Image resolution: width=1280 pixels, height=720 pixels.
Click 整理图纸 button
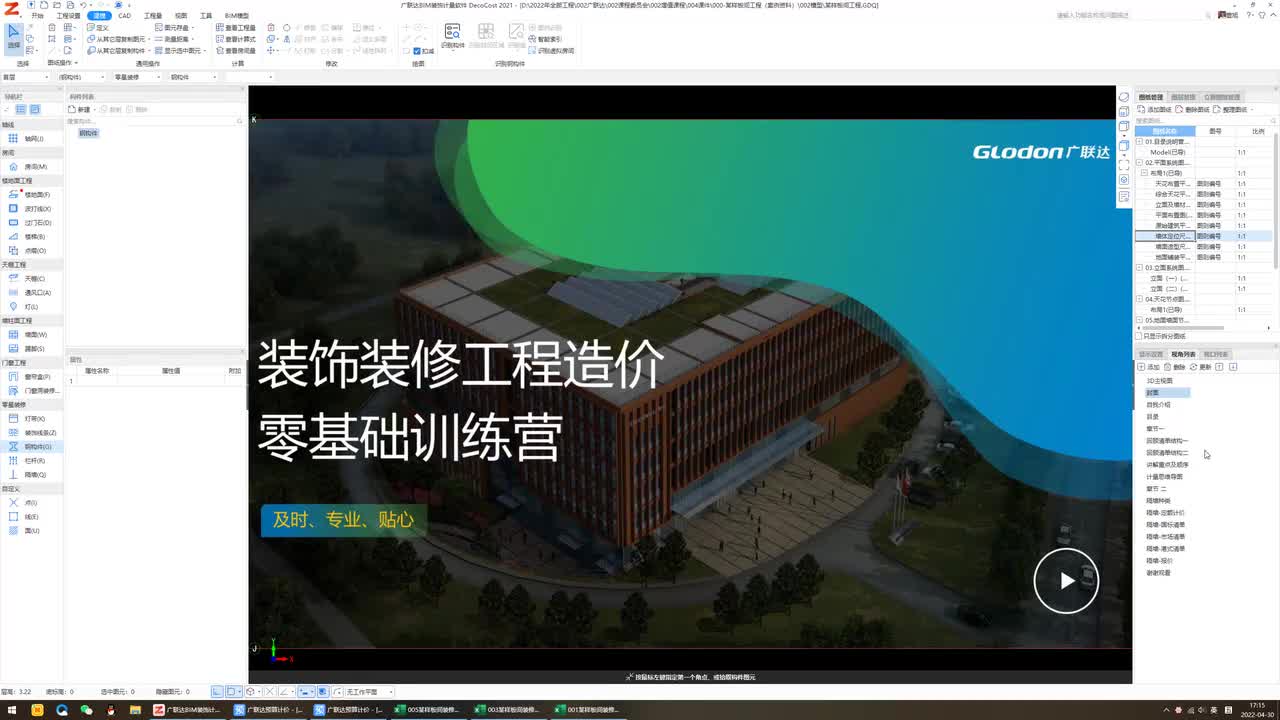1231,109
